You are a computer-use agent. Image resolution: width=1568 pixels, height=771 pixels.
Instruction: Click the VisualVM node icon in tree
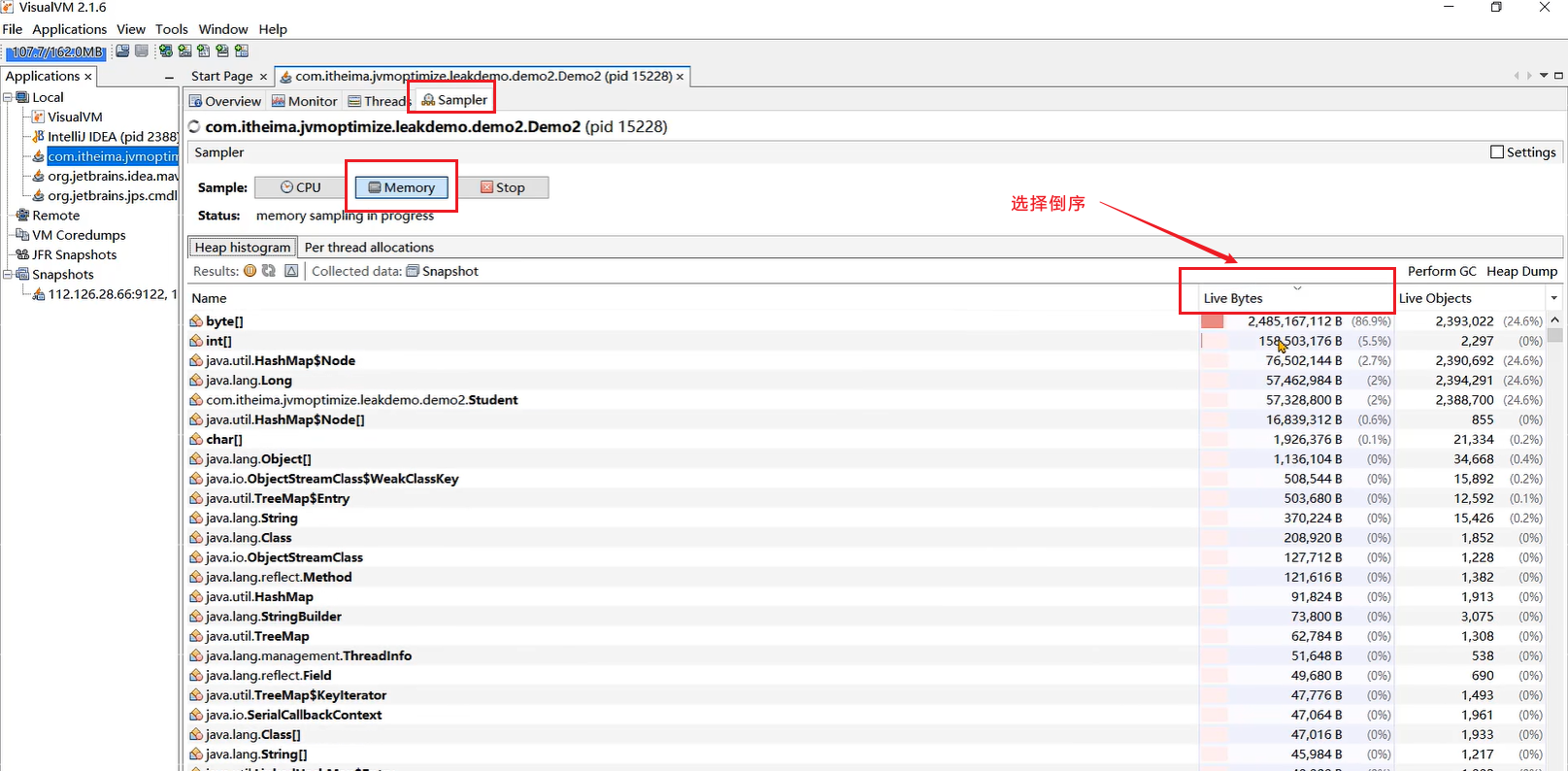point(38,117)
